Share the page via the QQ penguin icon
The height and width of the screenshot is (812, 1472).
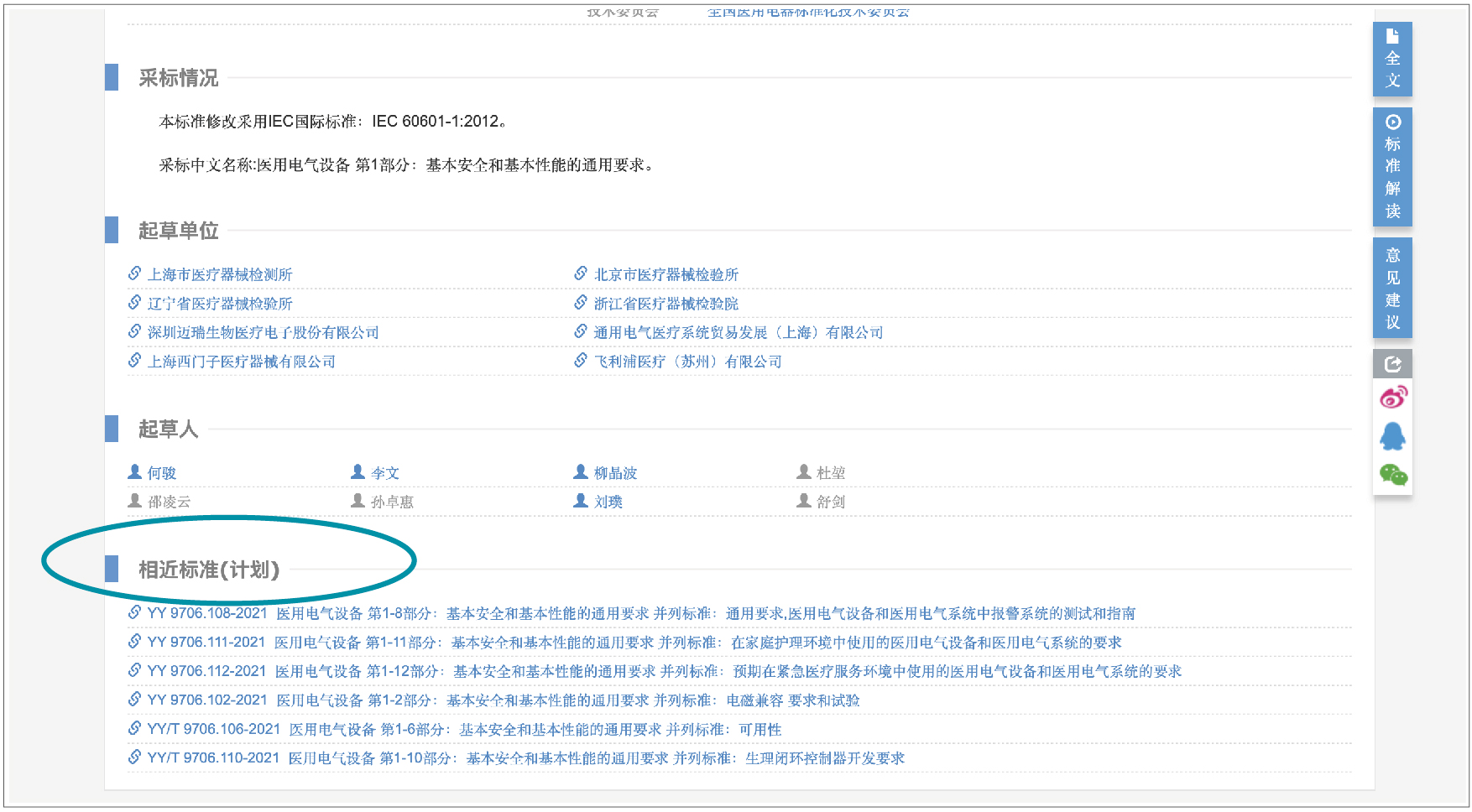pos(1392,436)
